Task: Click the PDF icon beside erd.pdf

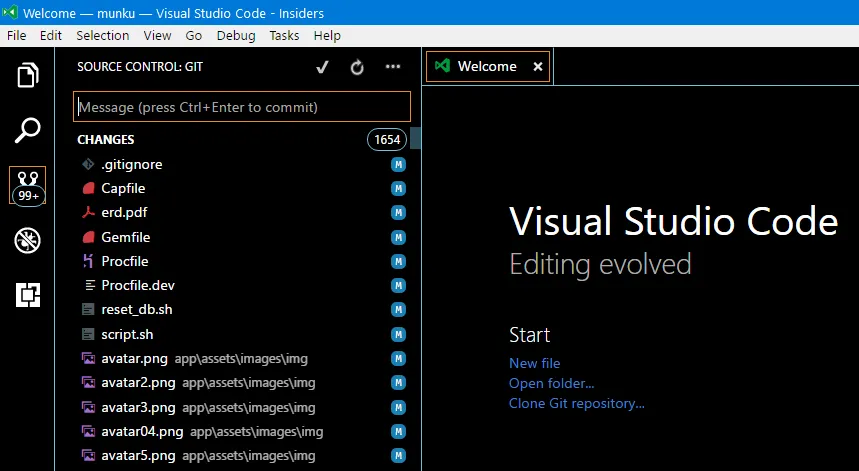Action: coord(88,212)
